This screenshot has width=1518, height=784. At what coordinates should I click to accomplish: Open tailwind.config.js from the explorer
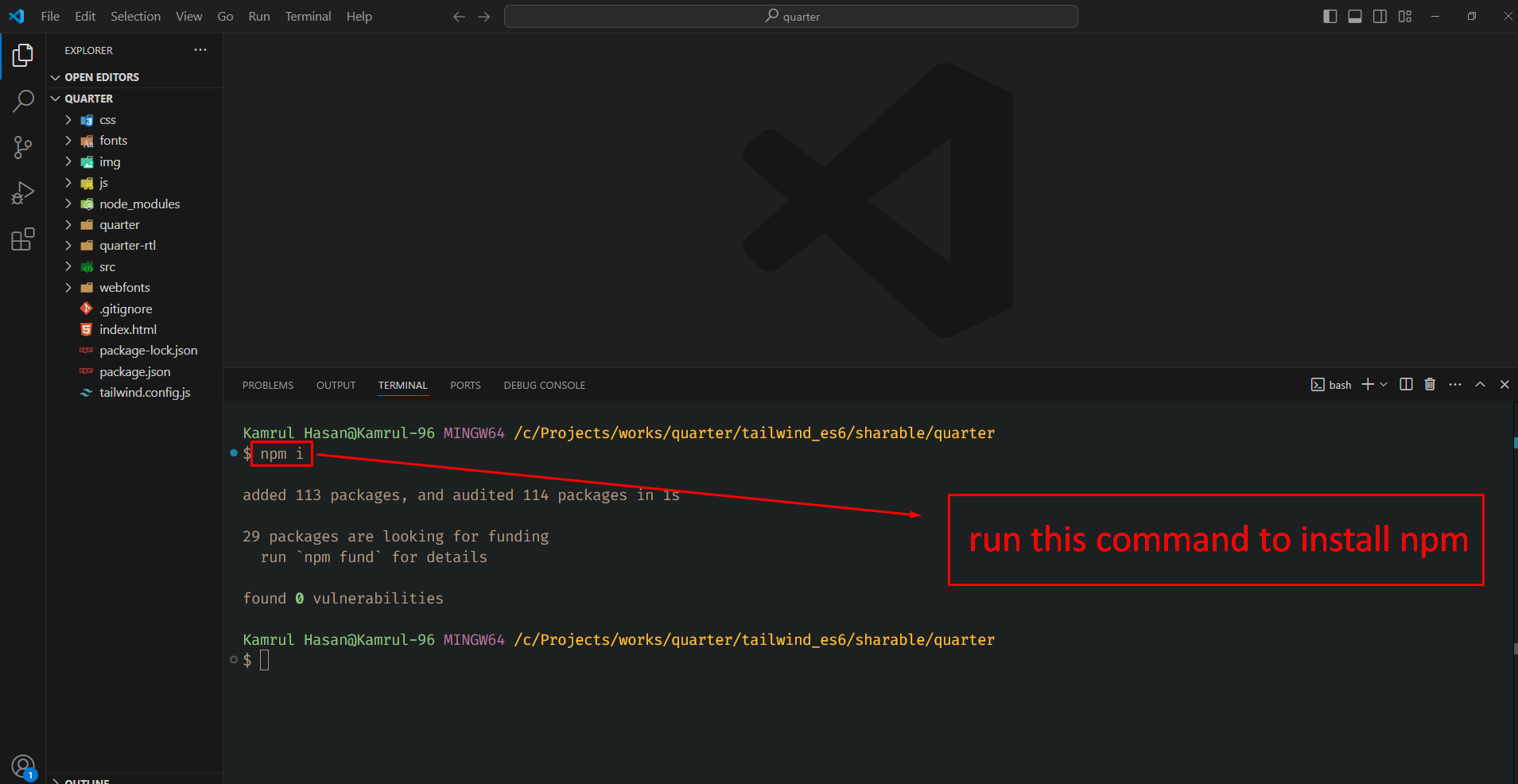[x=145, y=393]
